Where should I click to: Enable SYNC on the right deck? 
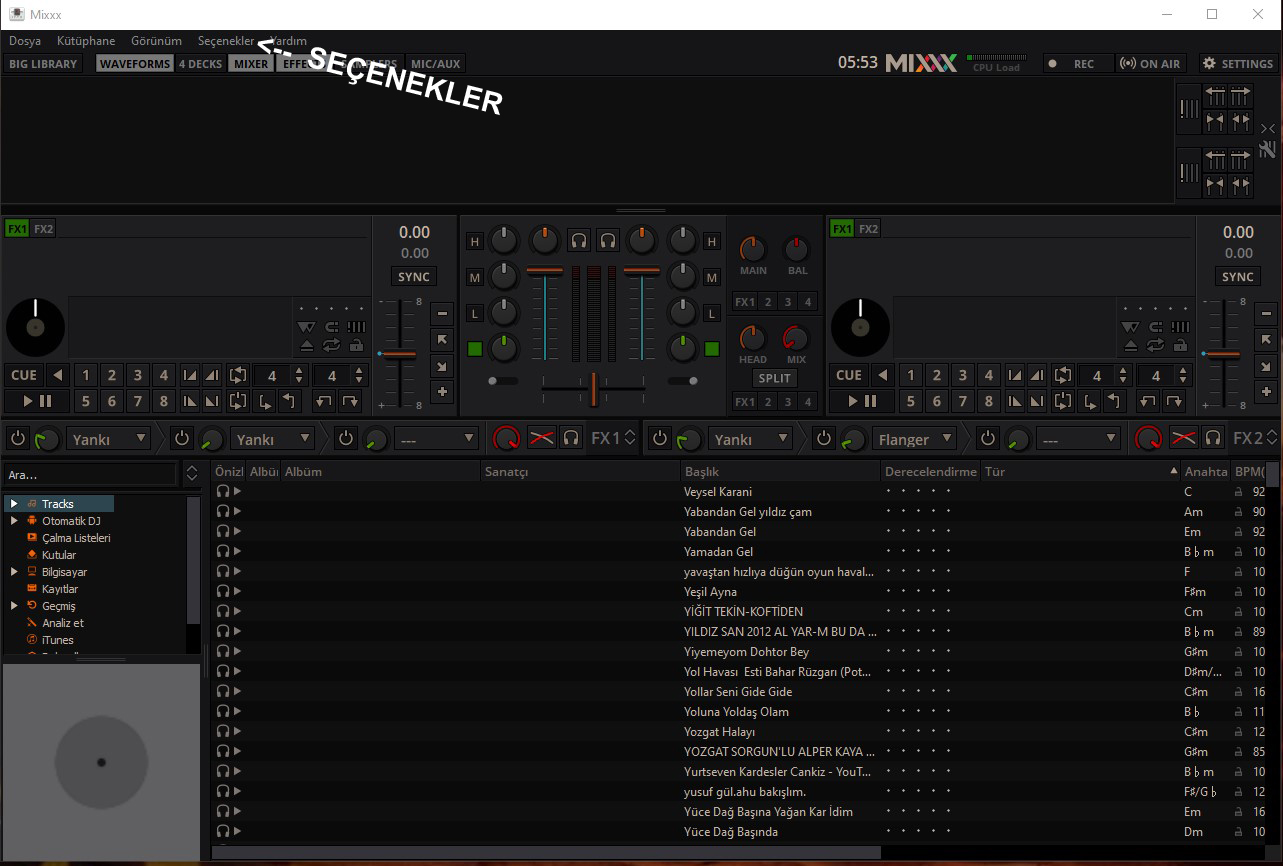tap(1238, 277)
